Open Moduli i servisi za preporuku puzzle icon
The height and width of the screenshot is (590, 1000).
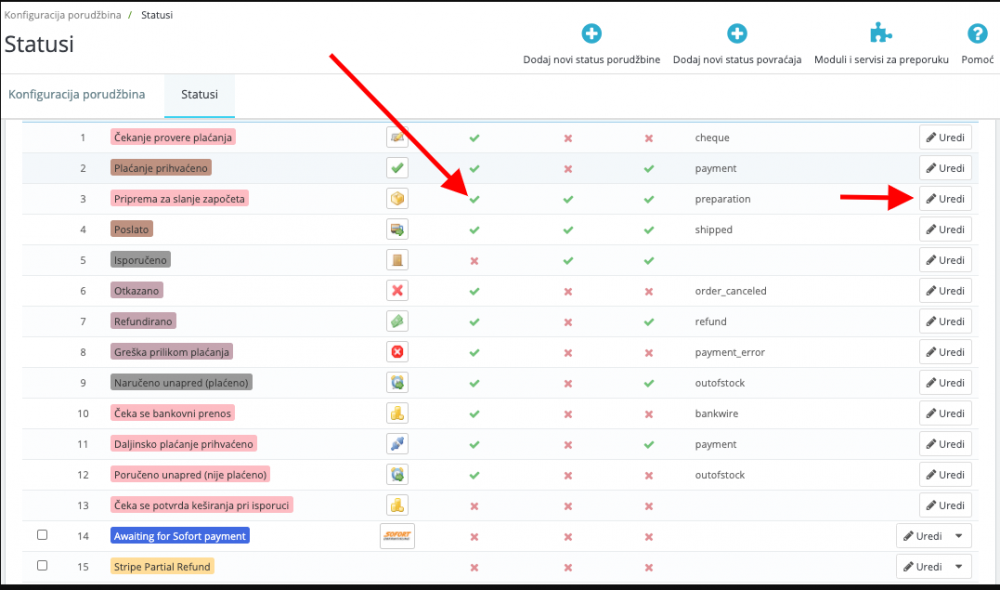tap(881, 31)
